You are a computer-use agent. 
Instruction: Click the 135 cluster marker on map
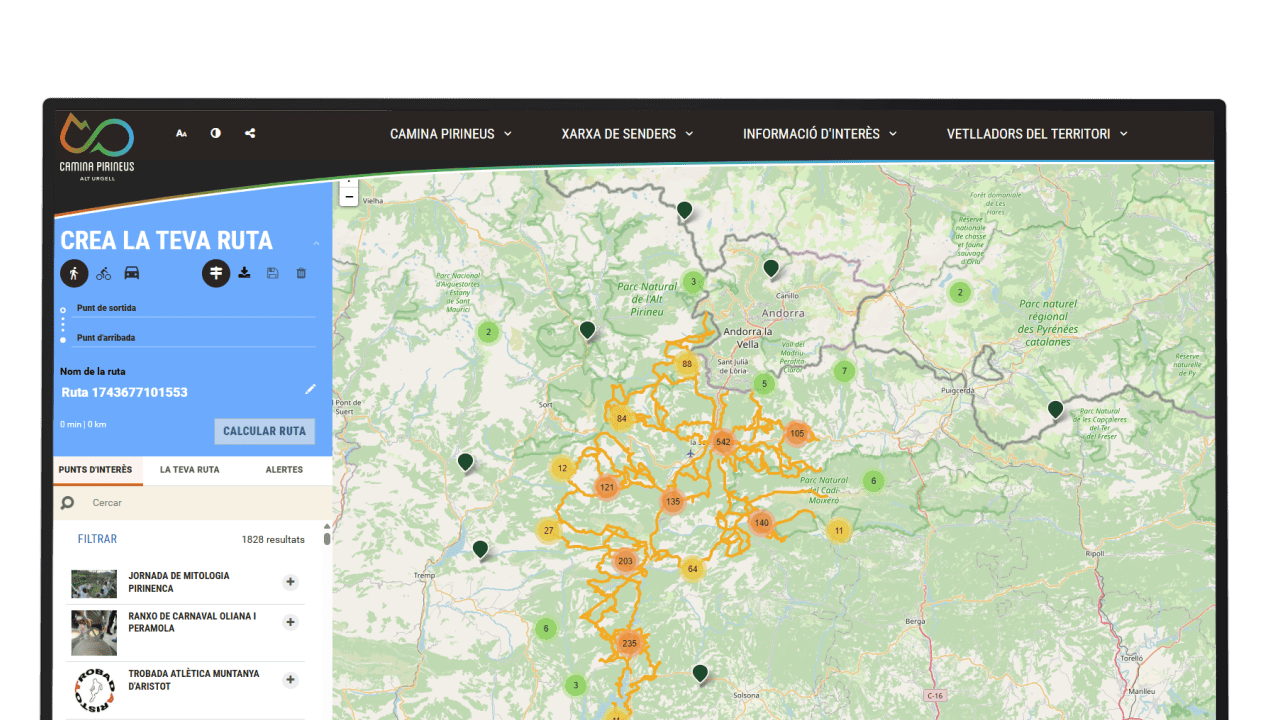pos(673,502)
